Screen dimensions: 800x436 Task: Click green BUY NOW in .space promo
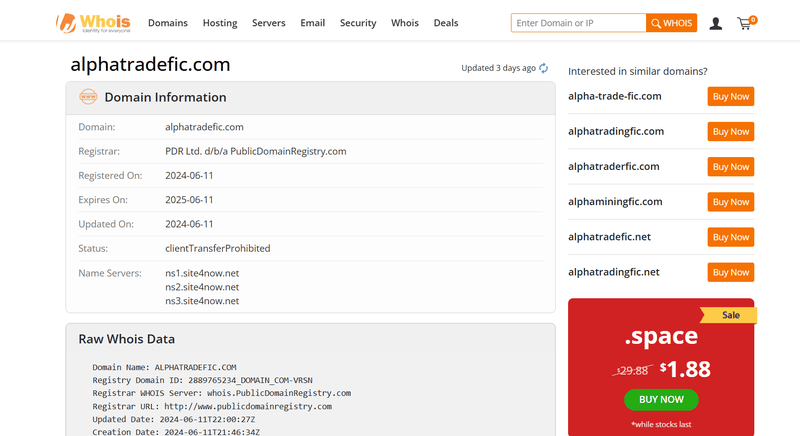coord(661,400)
